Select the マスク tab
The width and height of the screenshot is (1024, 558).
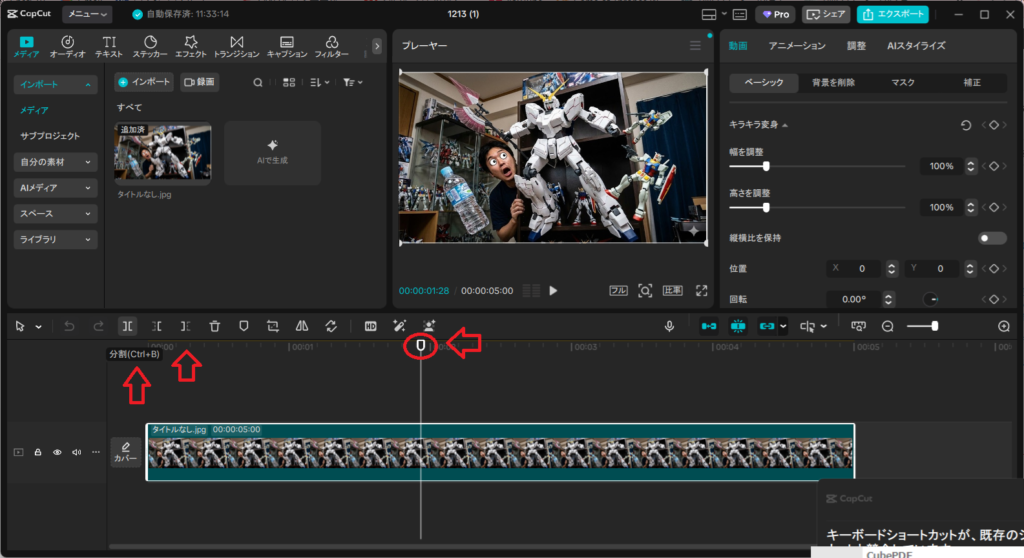(x=902, y=83)
